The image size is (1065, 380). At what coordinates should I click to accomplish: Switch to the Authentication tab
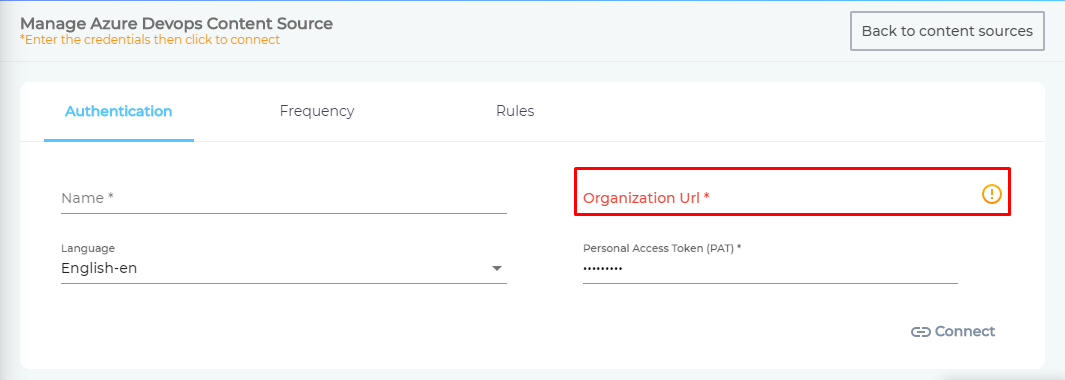(x=119, y=111)
